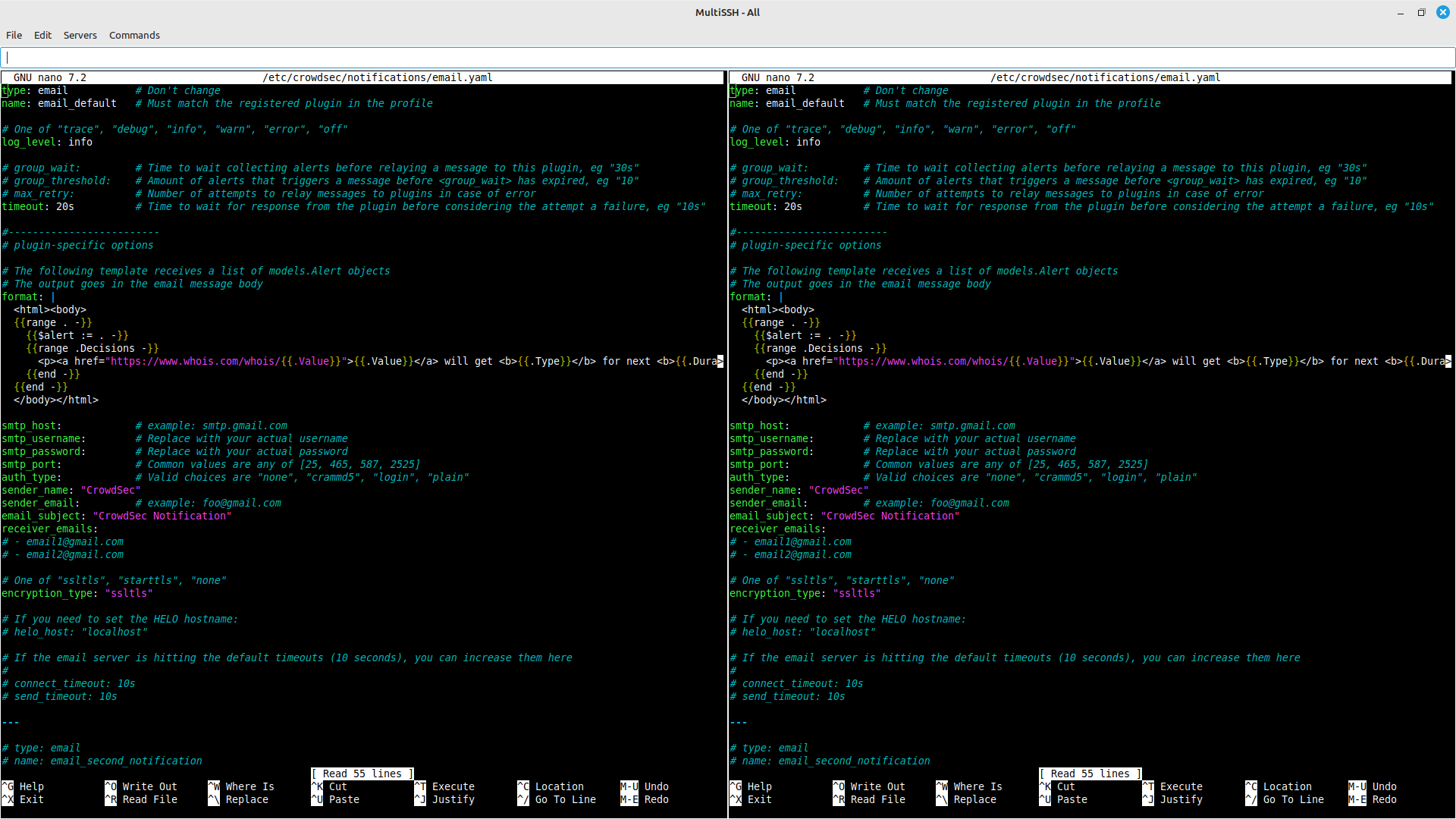Open the Commands menu
Viewport: 1456px width, 819px height.
134,35
